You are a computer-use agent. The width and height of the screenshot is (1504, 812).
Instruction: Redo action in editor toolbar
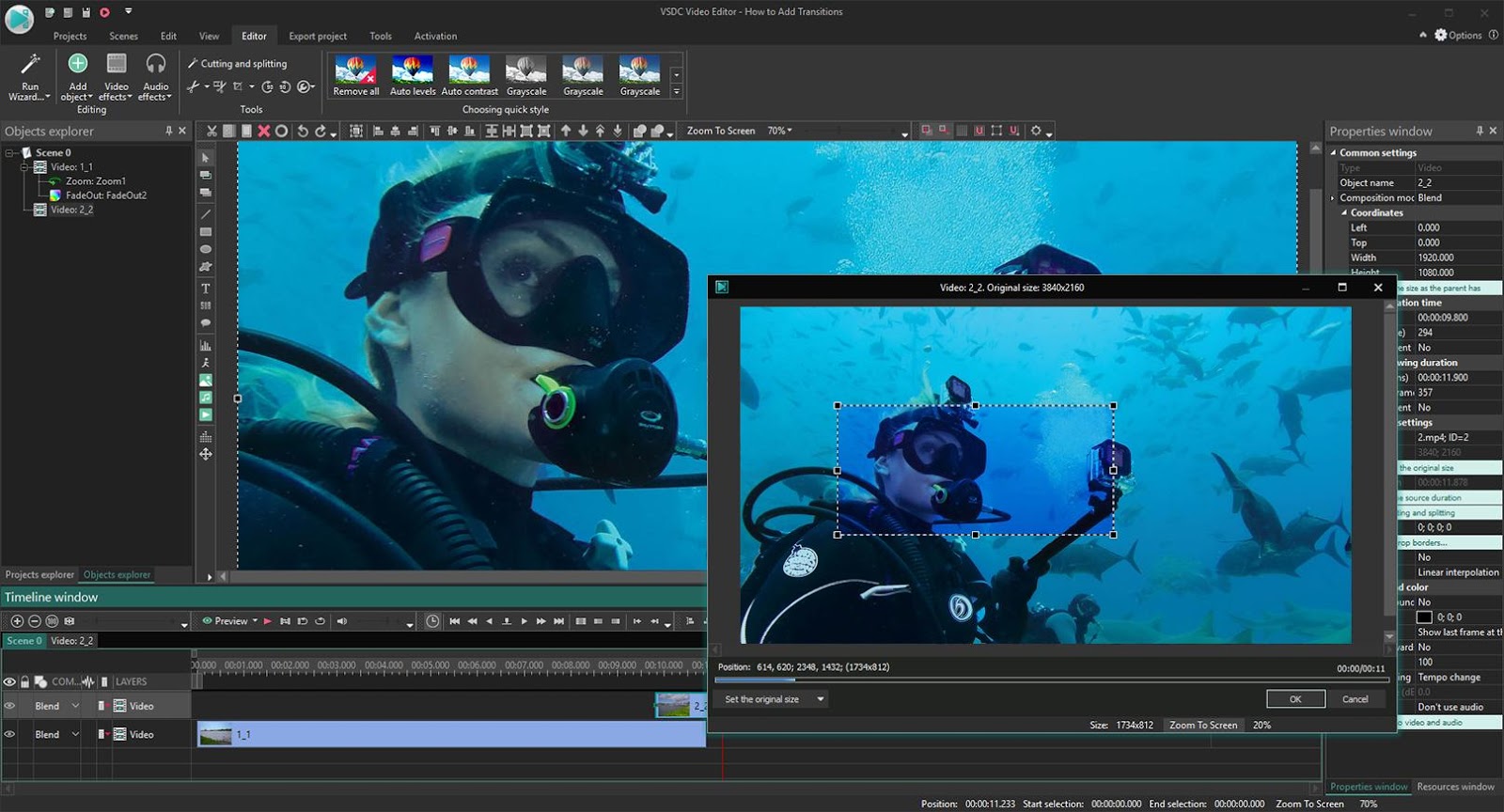click(321, 131)
